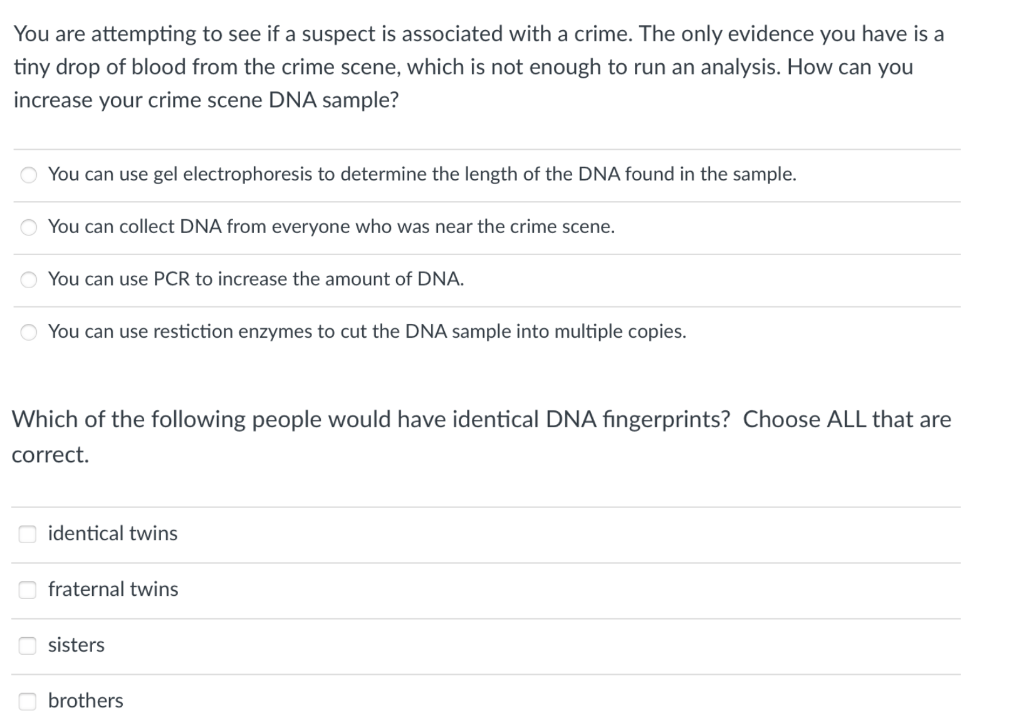
Task: Select the collect DNA from everyone option
Action: (x=27, y=227)
